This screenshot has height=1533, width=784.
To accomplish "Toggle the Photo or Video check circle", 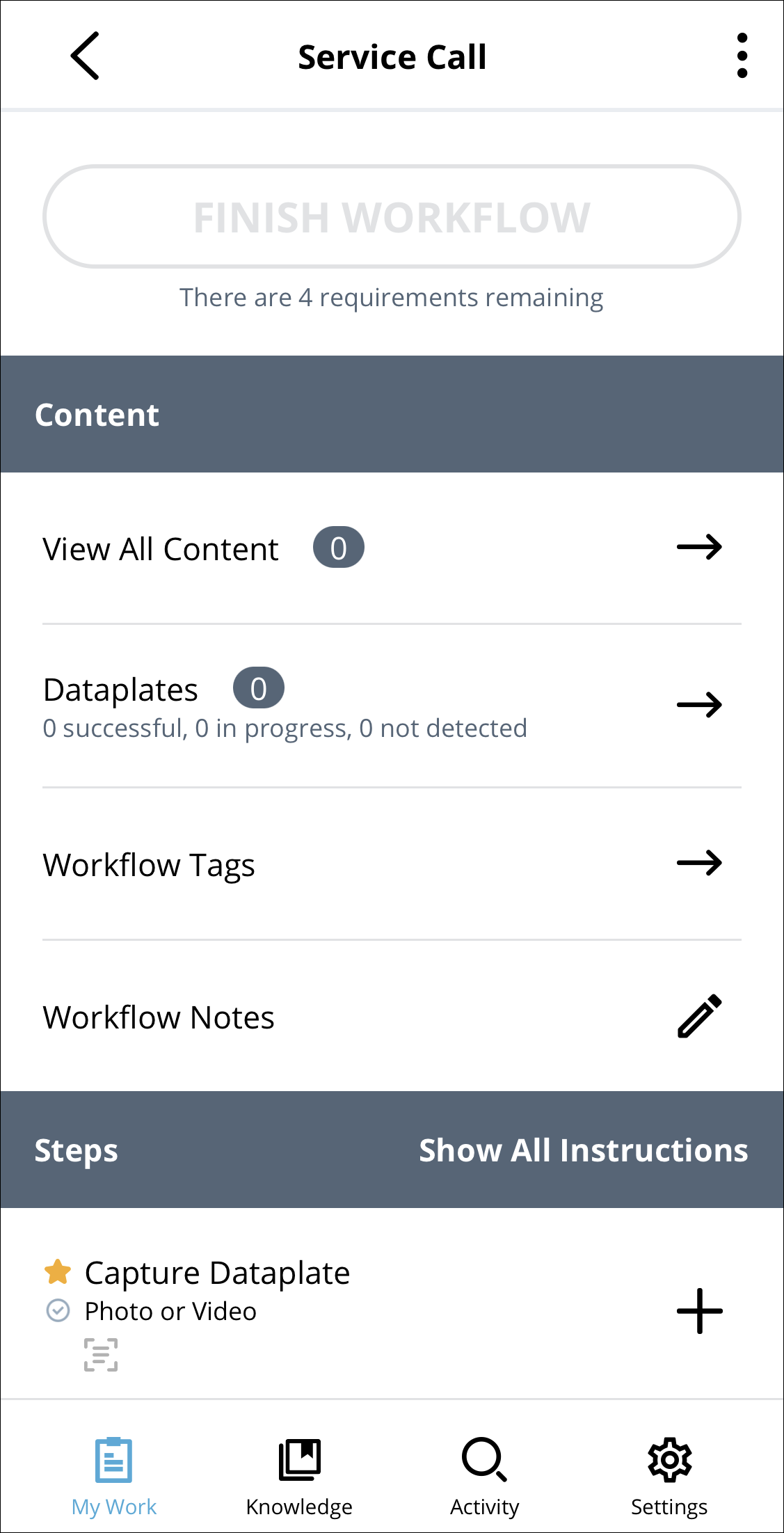I will (x=58, y=1311).
